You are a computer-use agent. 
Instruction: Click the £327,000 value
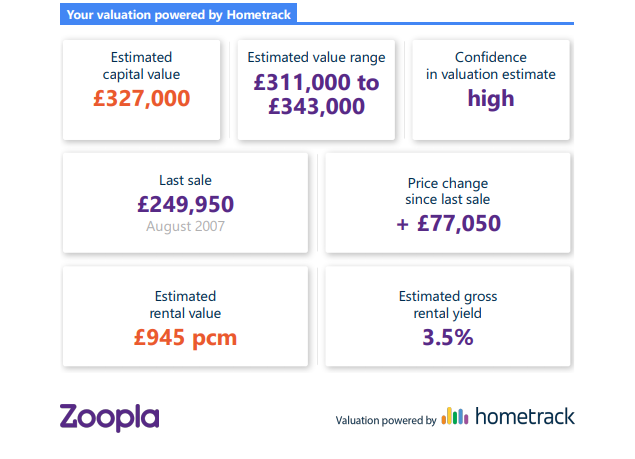(x=141, y=98)
